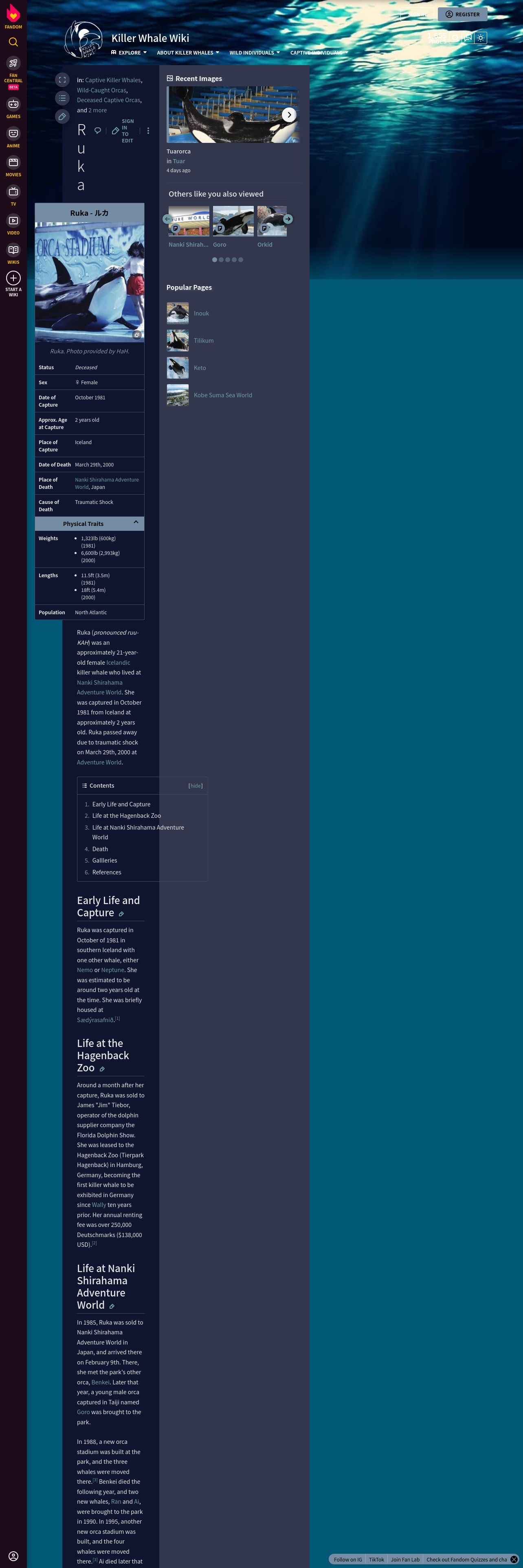Click the Fandom logo icon
Screen dimensions: 523x1568
13,13
